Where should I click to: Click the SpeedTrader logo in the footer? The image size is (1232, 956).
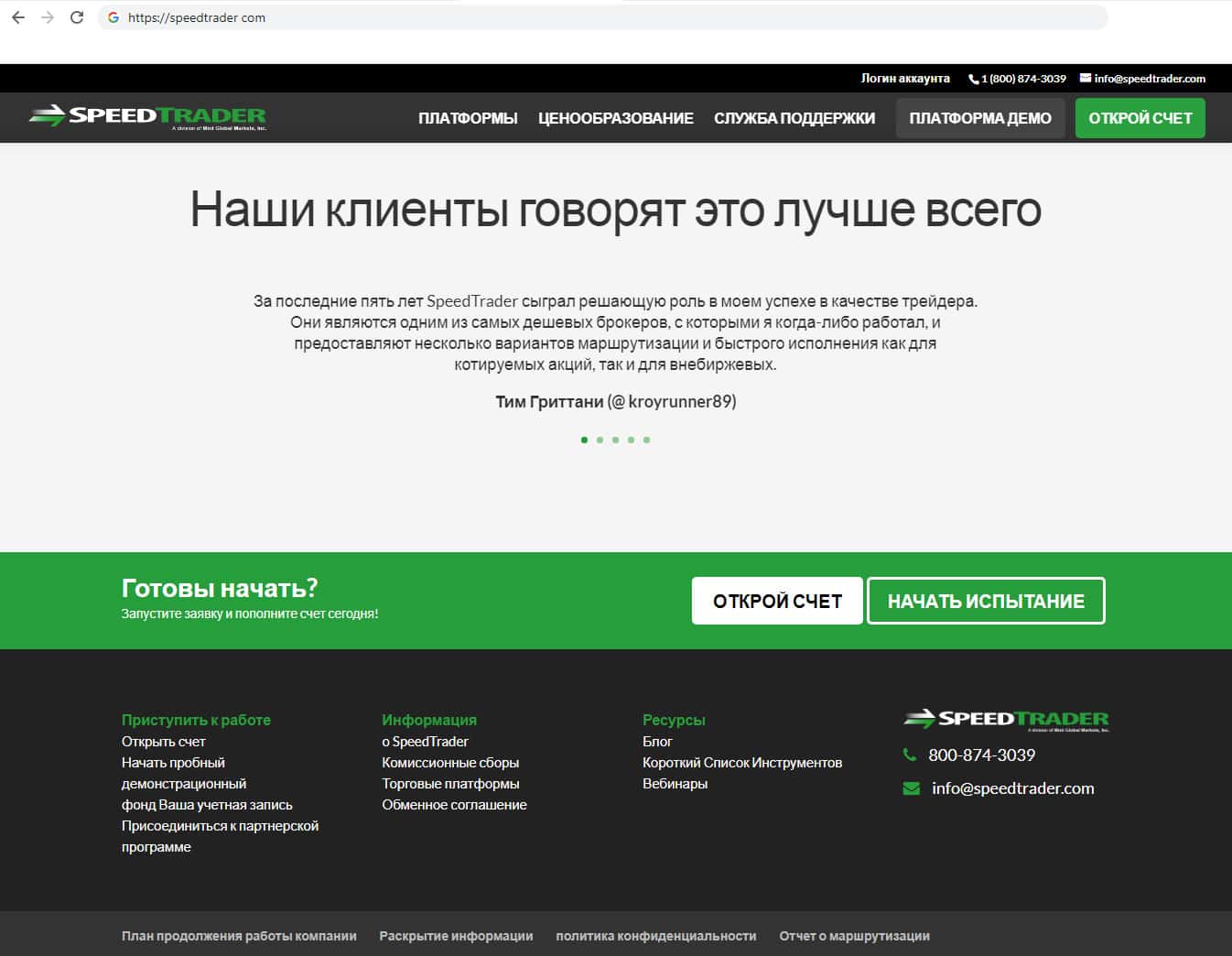1006,720
